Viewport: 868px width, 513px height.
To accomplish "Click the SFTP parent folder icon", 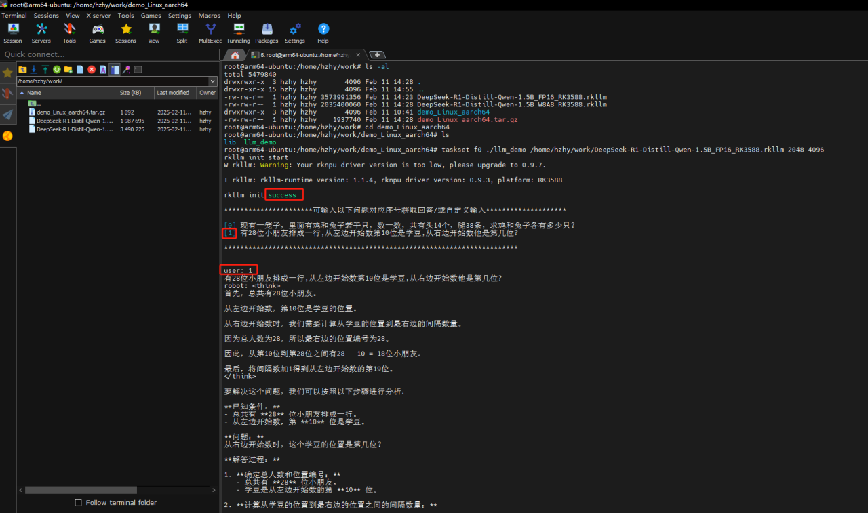I will pyautogui.click(x=22, y=69).
